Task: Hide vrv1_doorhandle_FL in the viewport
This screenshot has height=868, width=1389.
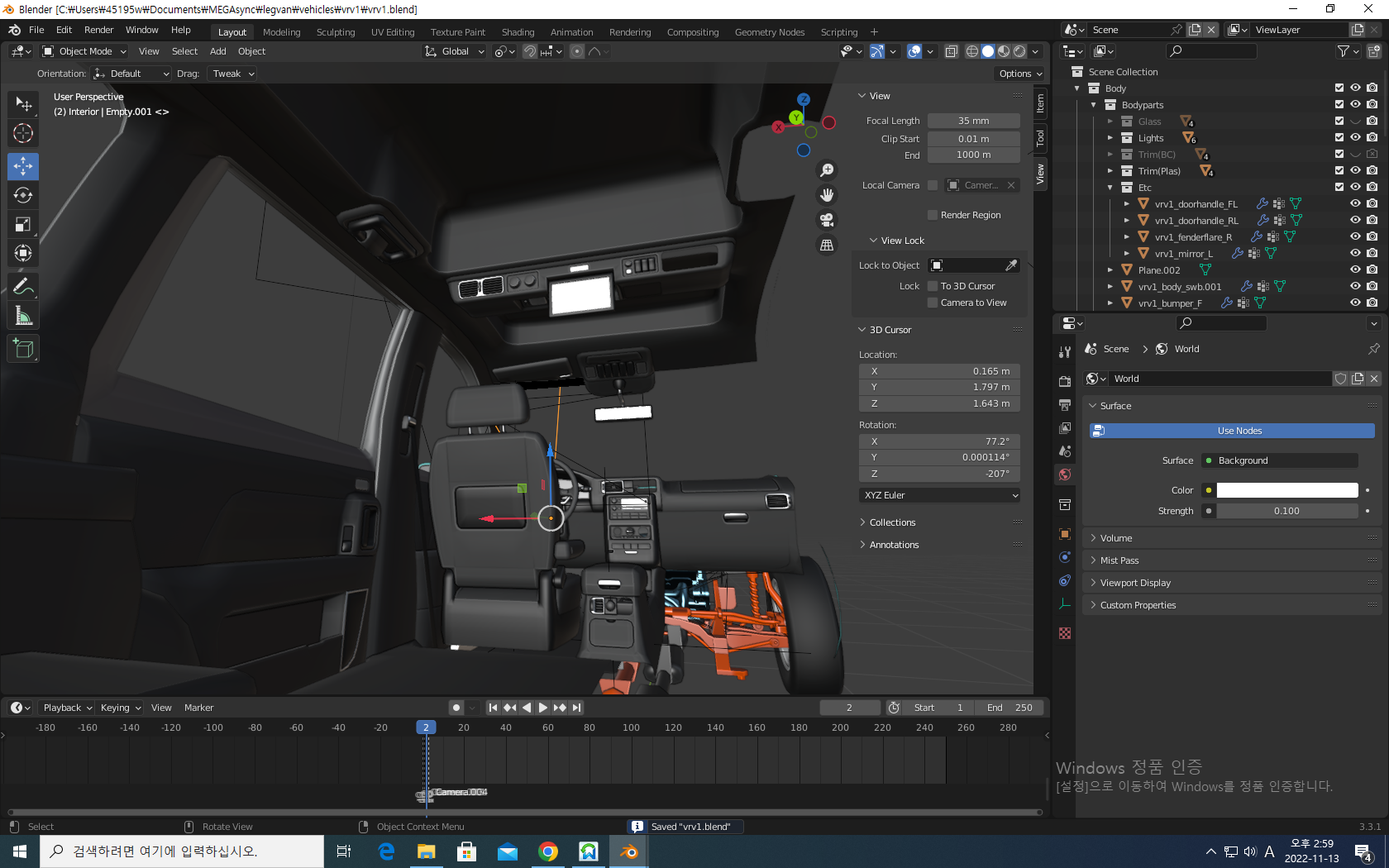Action: [x=1355, y=203]
